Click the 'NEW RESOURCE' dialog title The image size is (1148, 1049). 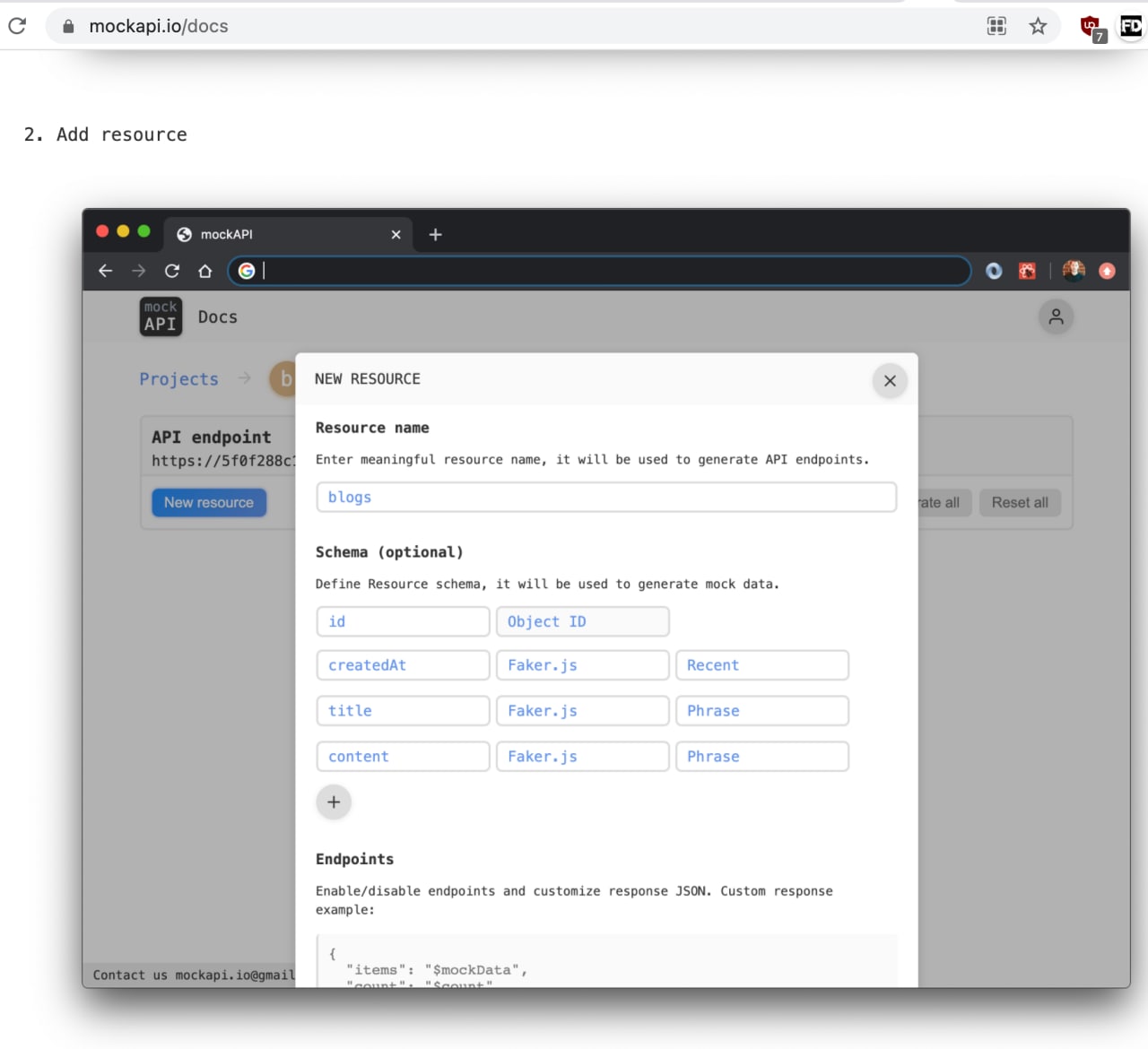click(368, 379)
